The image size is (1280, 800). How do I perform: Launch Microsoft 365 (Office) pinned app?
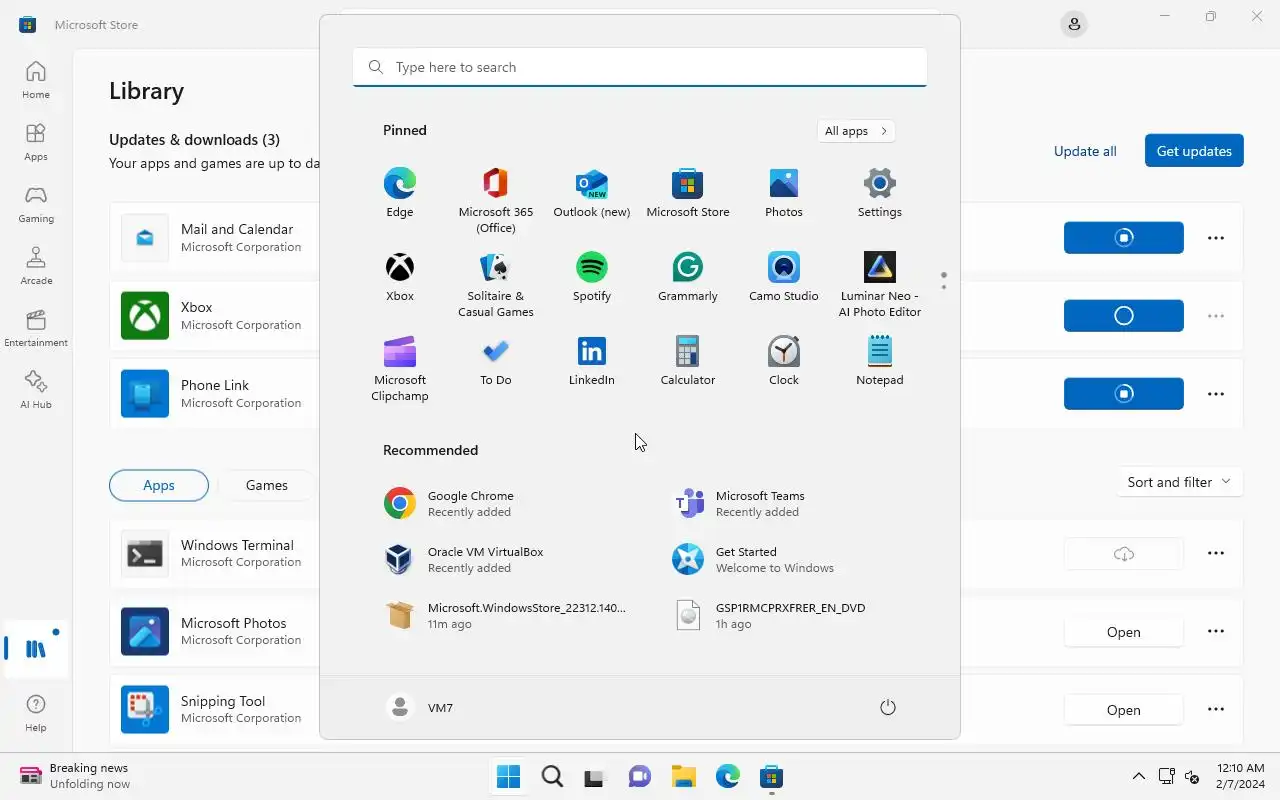[496, 200]
